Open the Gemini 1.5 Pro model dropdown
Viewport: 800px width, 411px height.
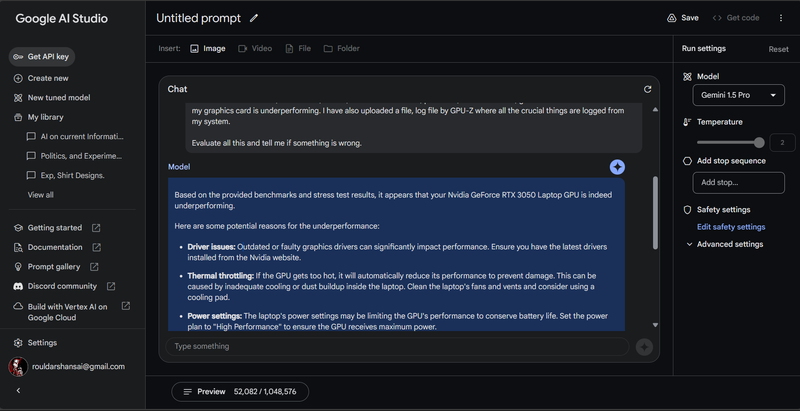point(738,95)
